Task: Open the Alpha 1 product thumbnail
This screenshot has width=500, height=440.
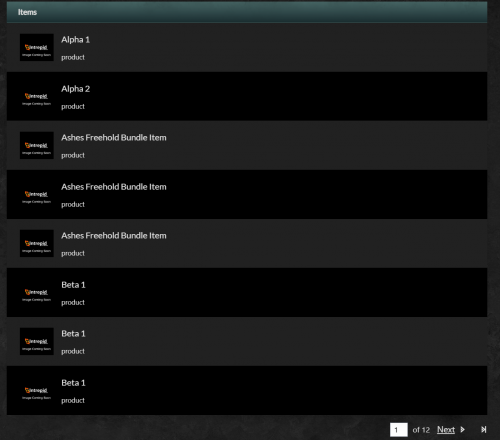Action: coord(37,47)
